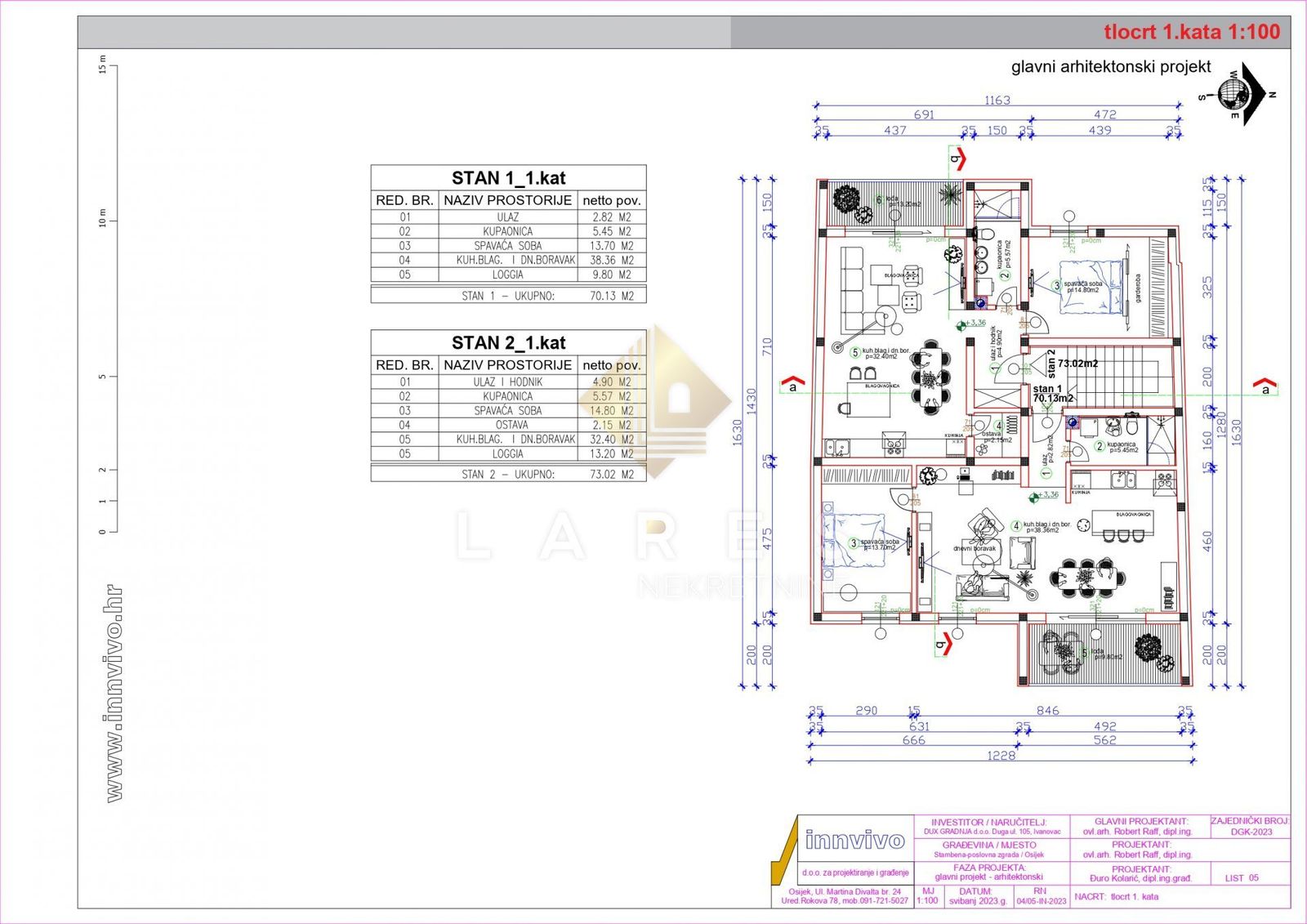Image resolution: width=1307 pixels, height=924 pixels.
Task: Click the LOGGIA area value '13.20 M2'
Action: point(612,454)
